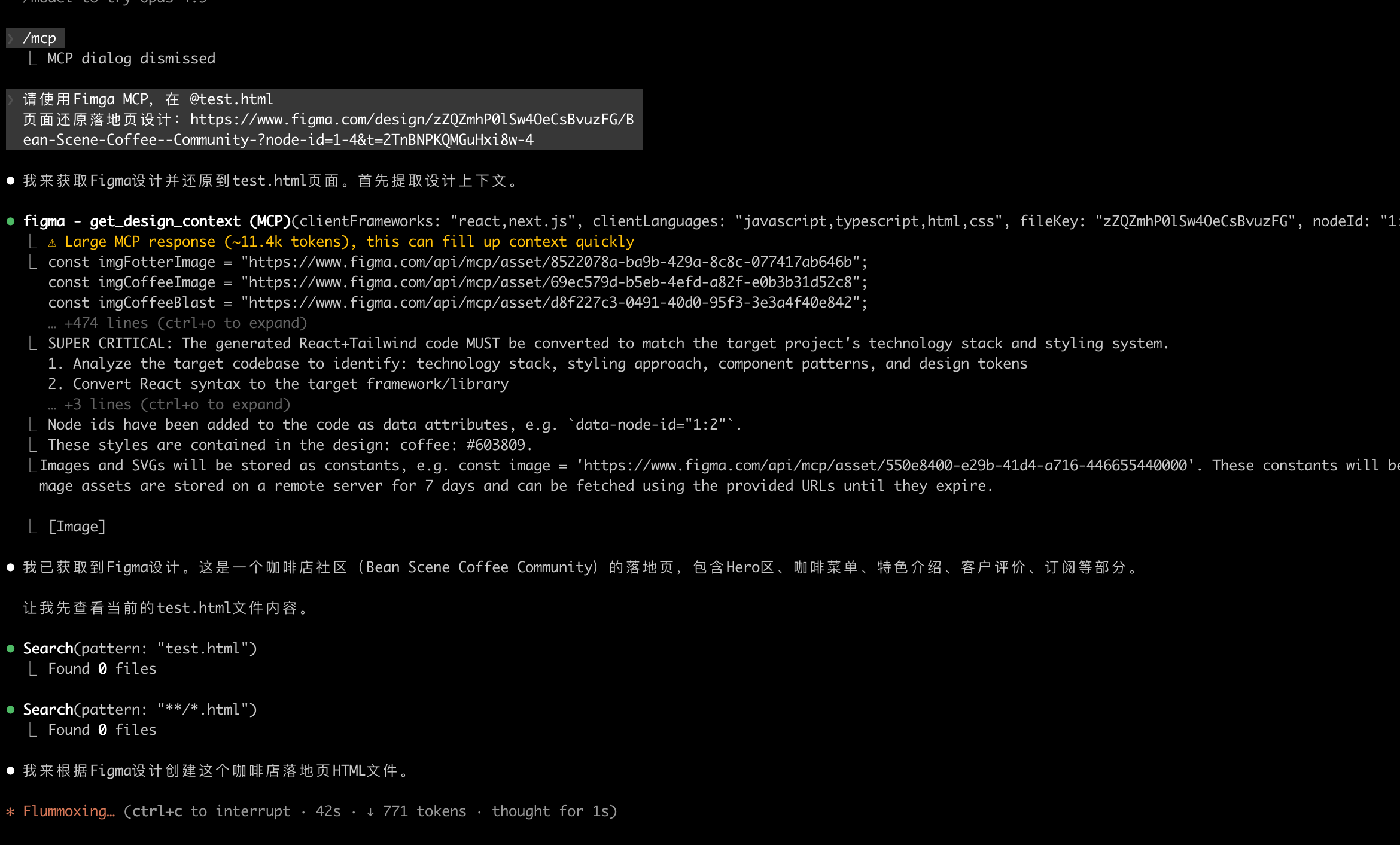Click the orange spinner asterisk beside Flummoxing
The image size is (1400, 845).
coord(10,811)
